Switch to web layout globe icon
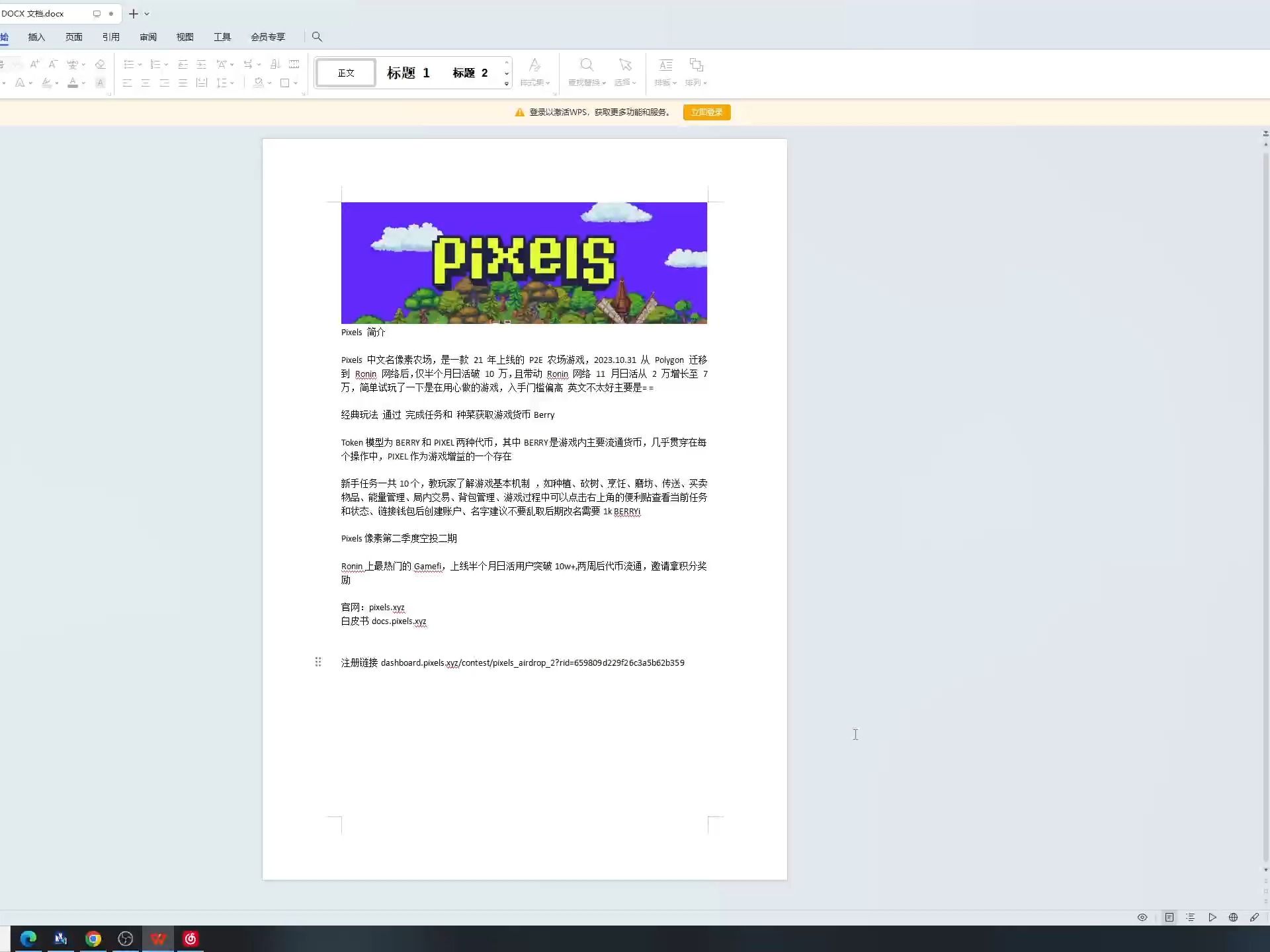Screen dimensions: 1270x952 (1233, 917)
